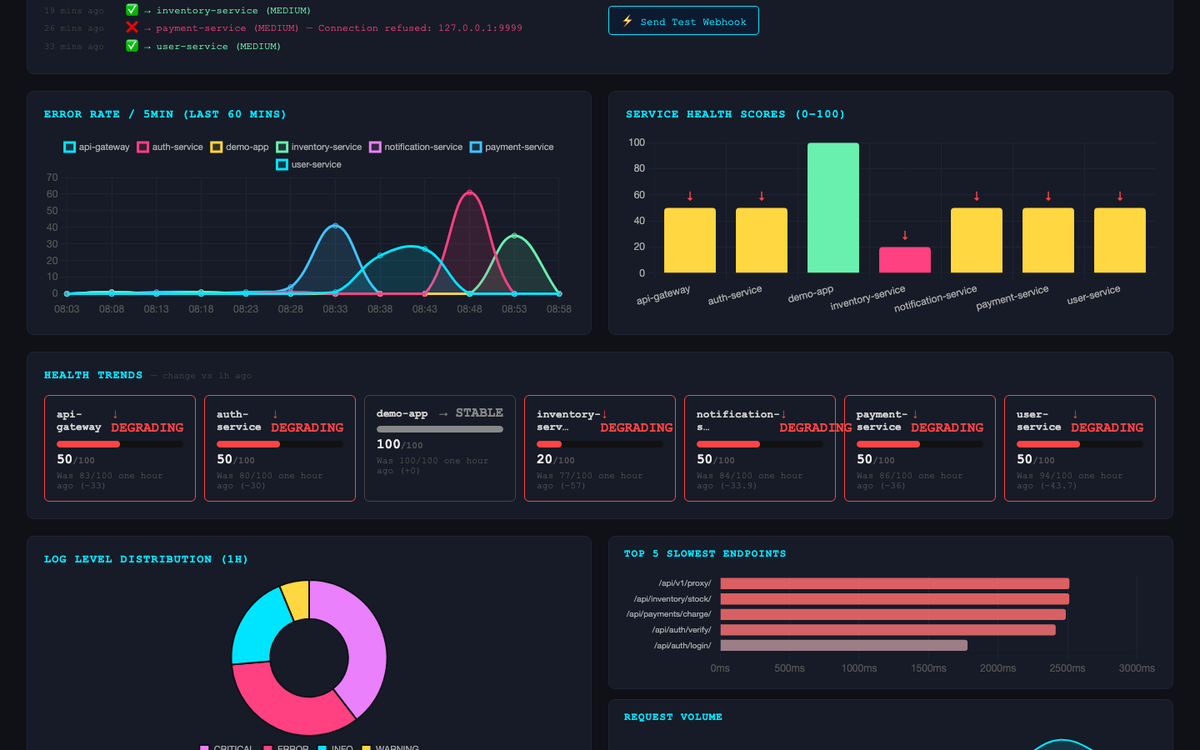Click 100/100 score in demo-app card
This screenshot has height=750, width=1200.
(x=400, y=445)
